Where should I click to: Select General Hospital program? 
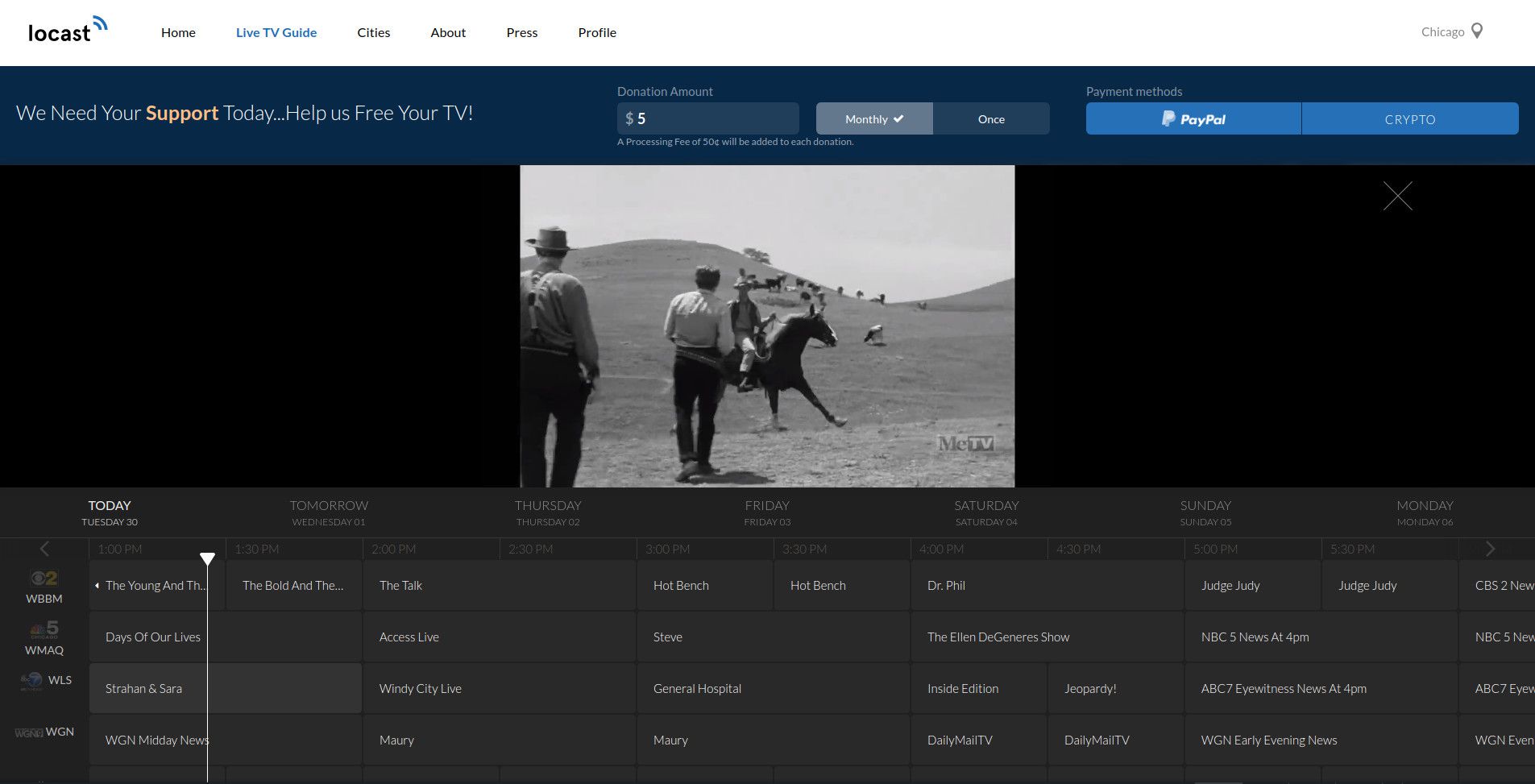point(774,688)
